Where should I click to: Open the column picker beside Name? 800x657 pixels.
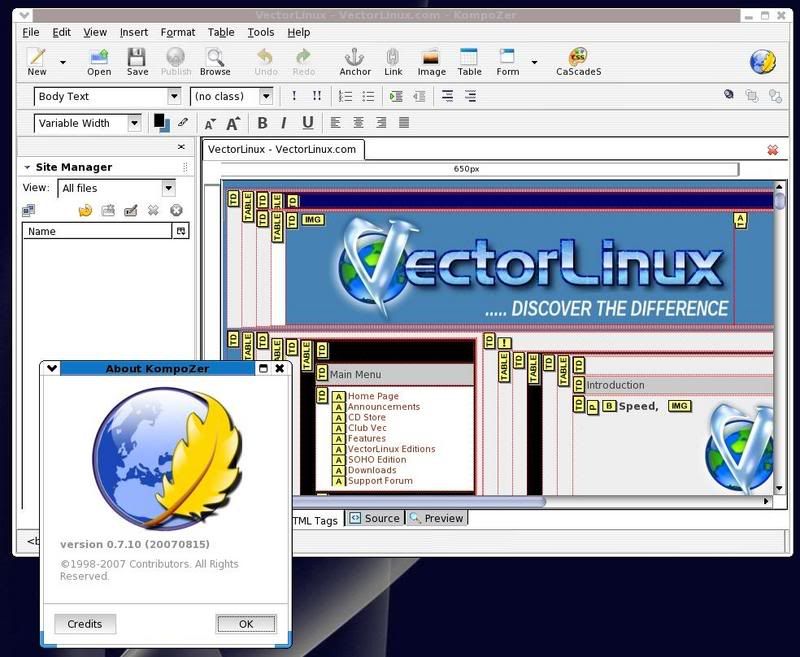point(181,231)
